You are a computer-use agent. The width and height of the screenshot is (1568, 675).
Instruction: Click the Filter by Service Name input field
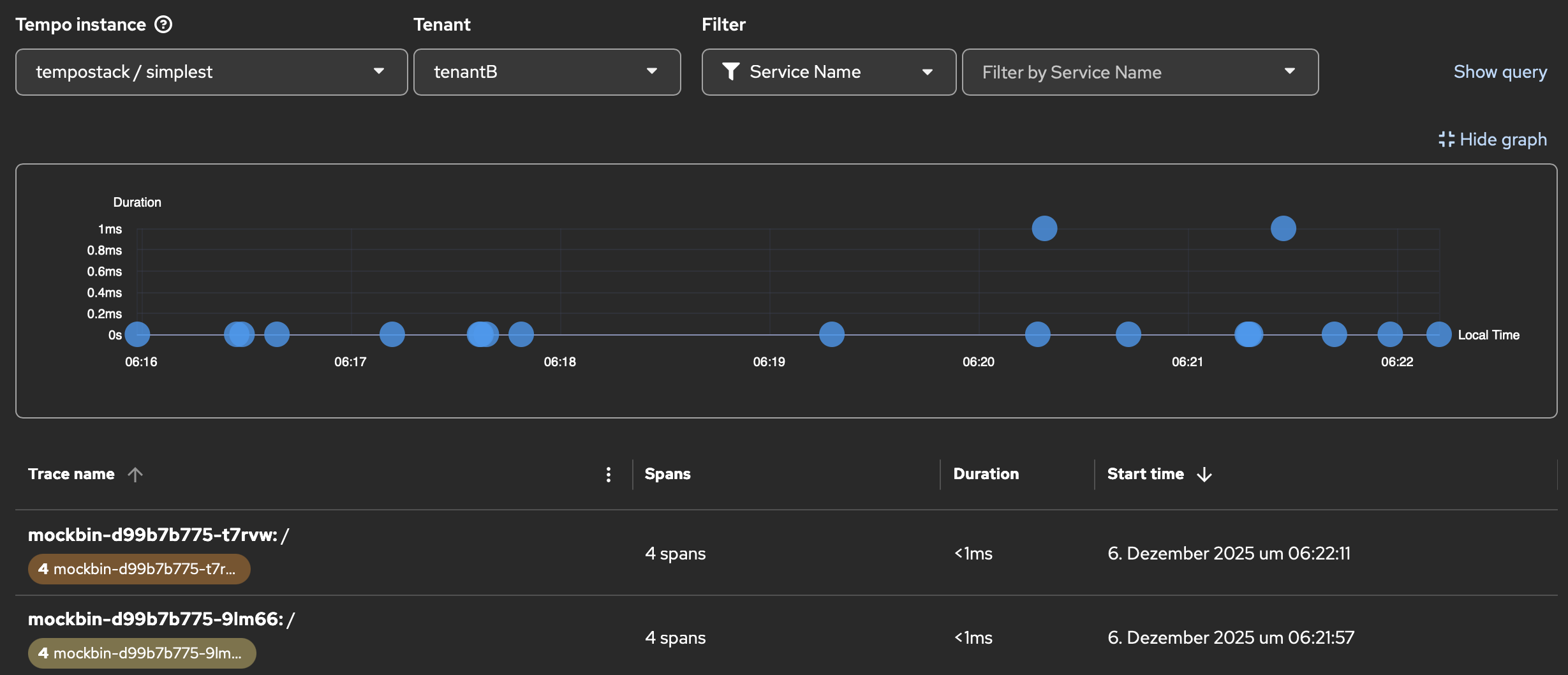pos(1129,72)
